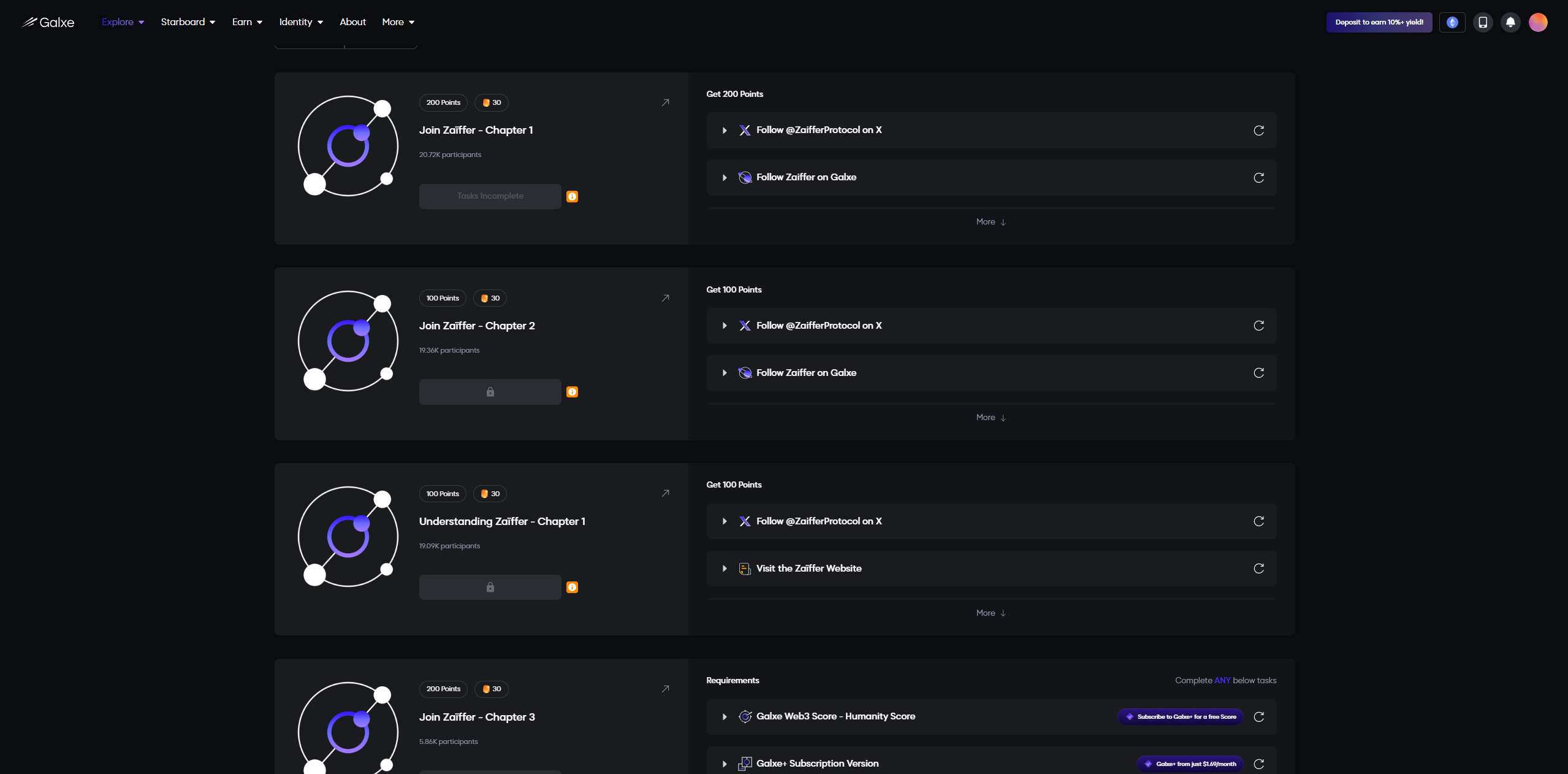Click the About menu item
1568x774 pixels.
[352, 22]
